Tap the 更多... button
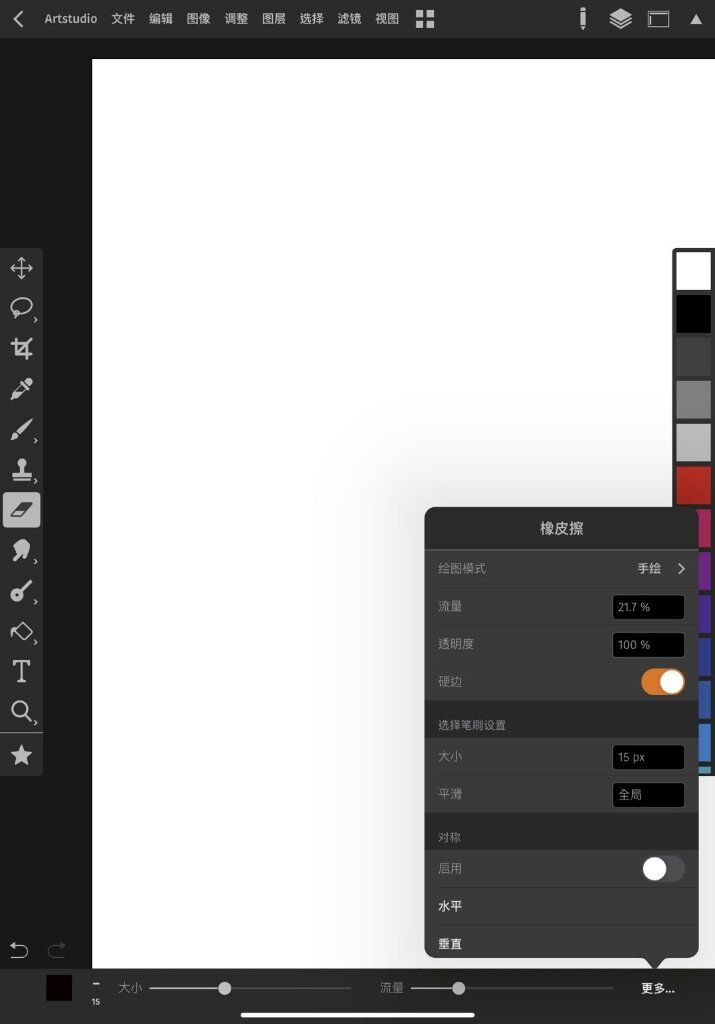The image size is (715, 1024). pyautogui.click(x=658, y=988)
